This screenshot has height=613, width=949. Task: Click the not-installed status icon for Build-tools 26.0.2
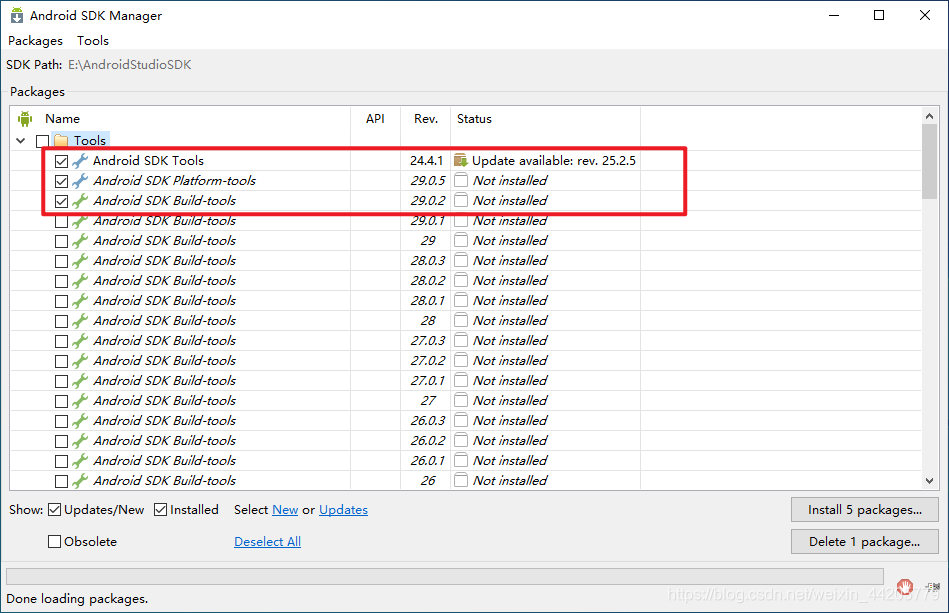pos(461,440)
